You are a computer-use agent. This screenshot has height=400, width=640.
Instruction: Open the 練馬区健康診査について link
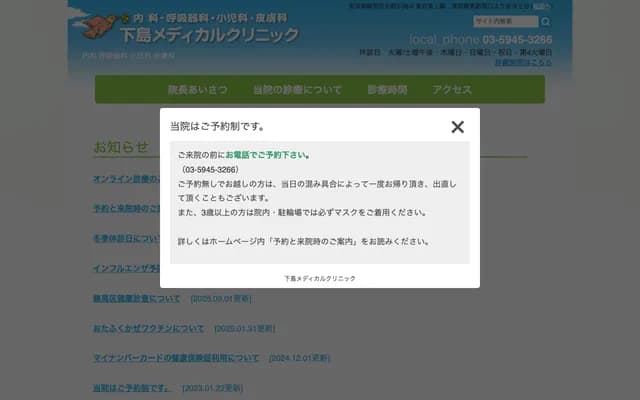[x=136, y=298]
